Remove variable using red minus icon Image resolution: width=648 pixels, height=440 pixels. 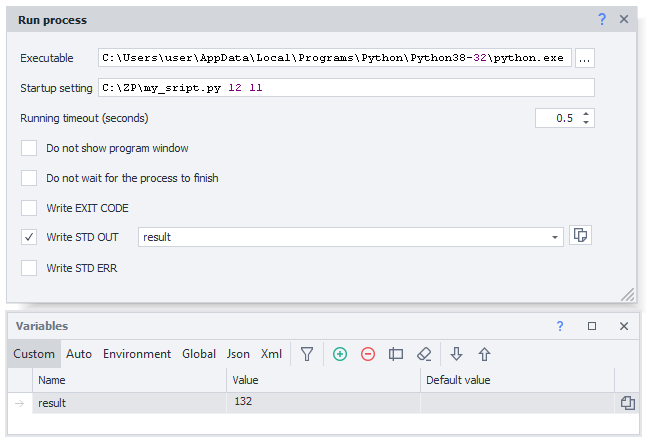[x=368, y=354]
